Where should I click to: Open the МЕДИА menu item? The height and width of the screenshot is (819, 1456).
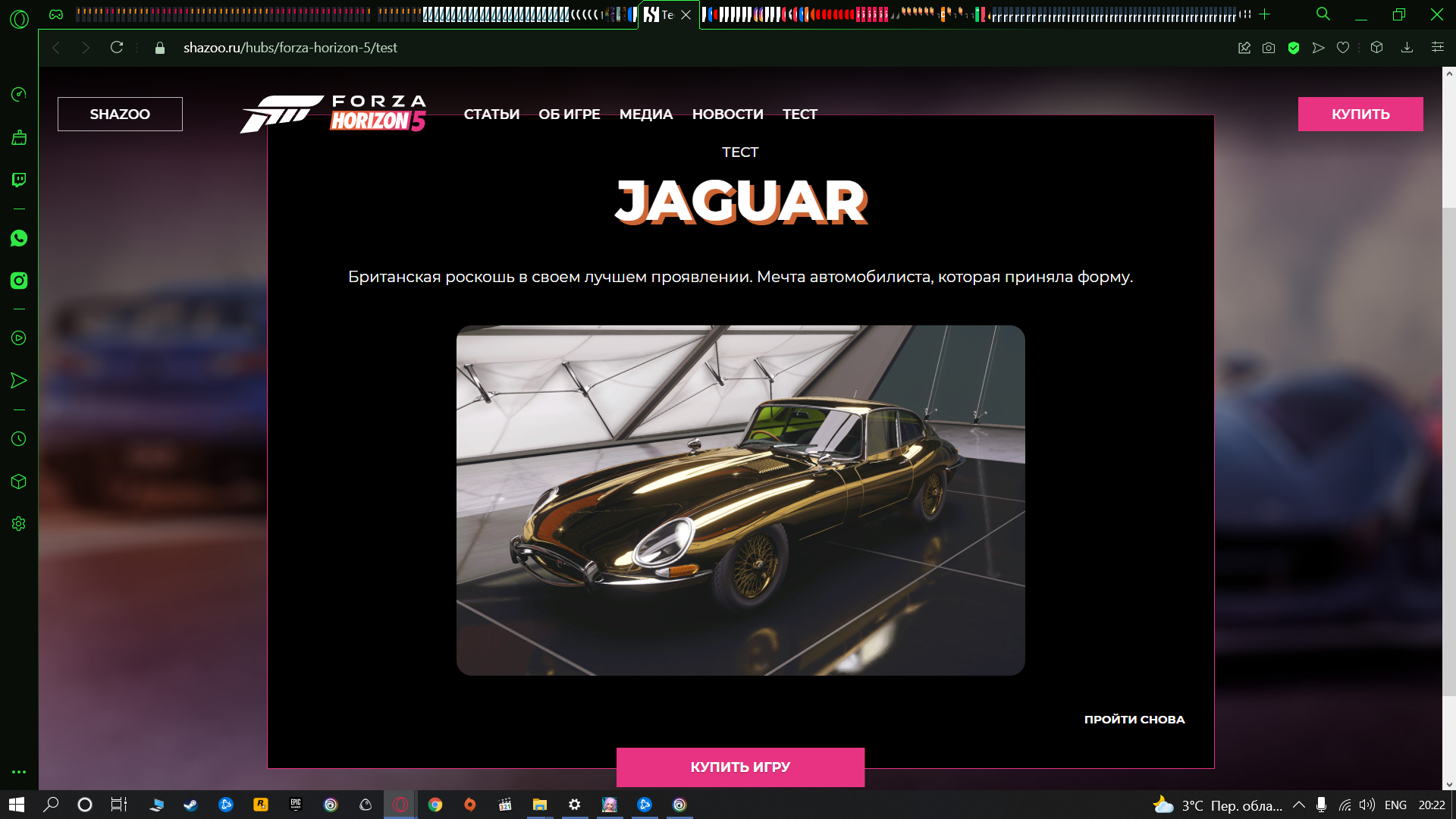pyautogui.click(x=646, y=115)
